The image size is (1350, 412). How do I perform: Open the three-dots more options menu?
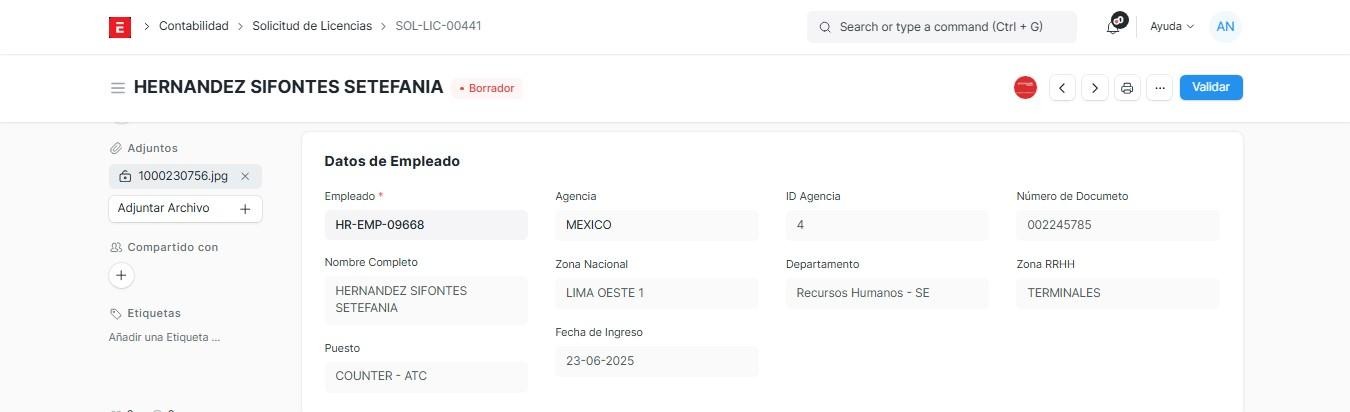pos(1159,88)
